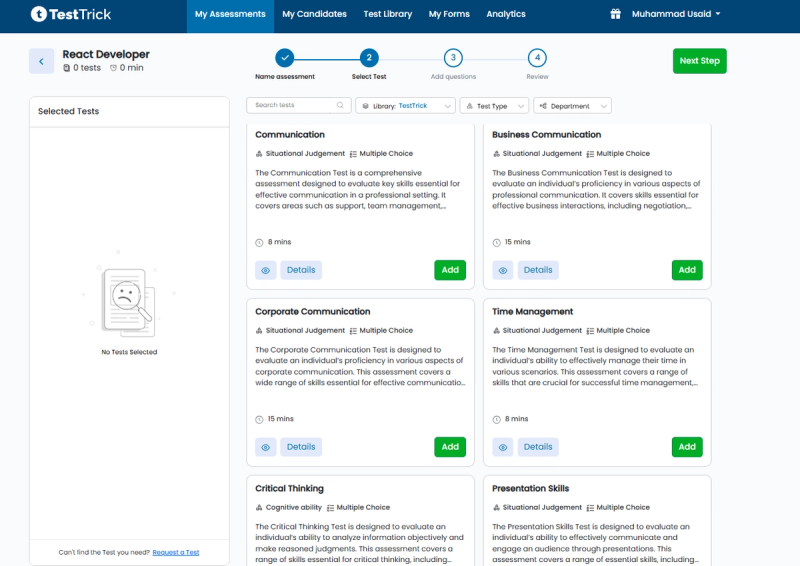Open the Department filter dropdown
This screenshot has height=566, width=800.
click(572, 106)
